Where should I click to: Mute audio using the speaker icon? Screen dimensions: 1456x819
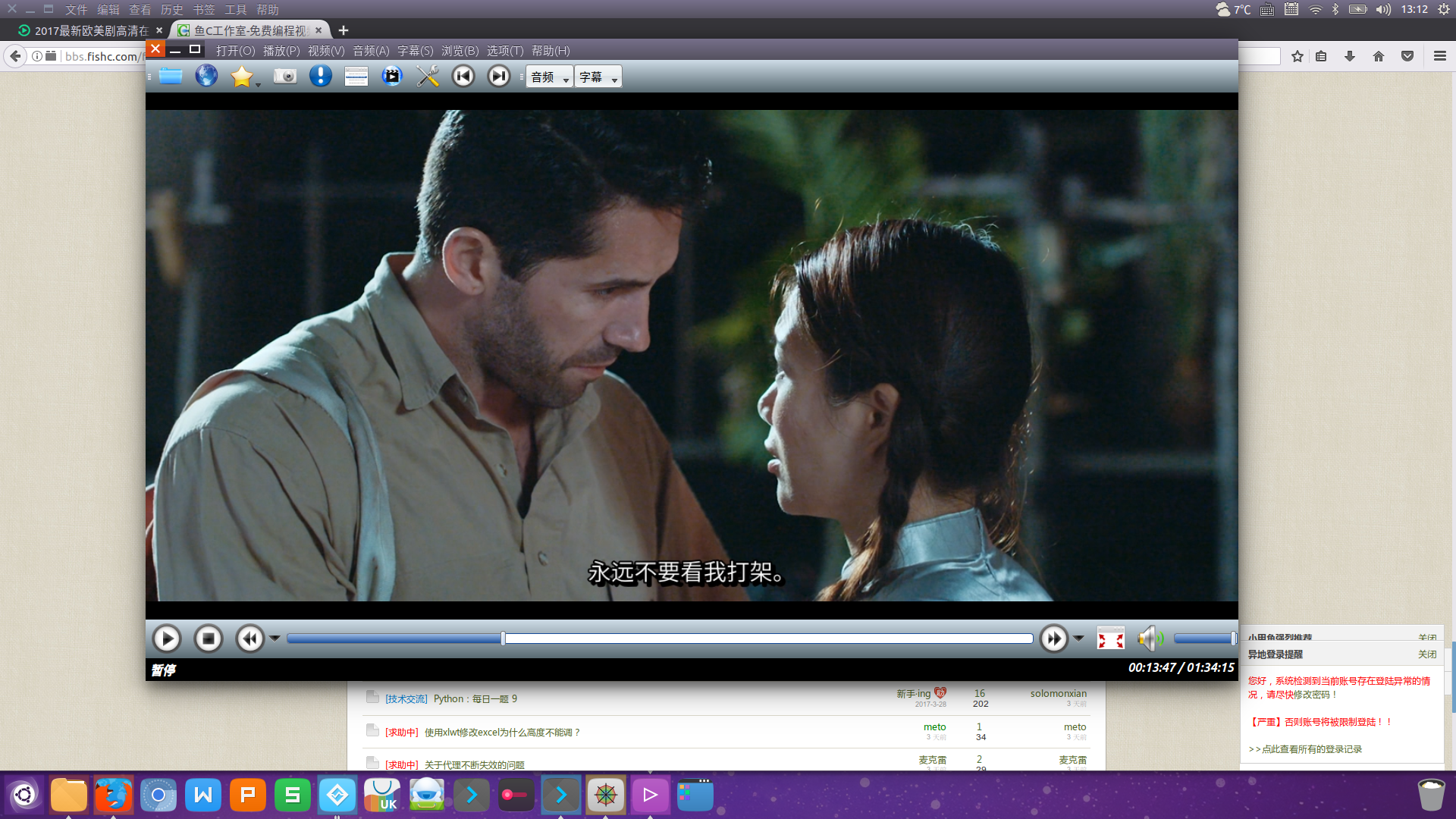click(1150, 639)
